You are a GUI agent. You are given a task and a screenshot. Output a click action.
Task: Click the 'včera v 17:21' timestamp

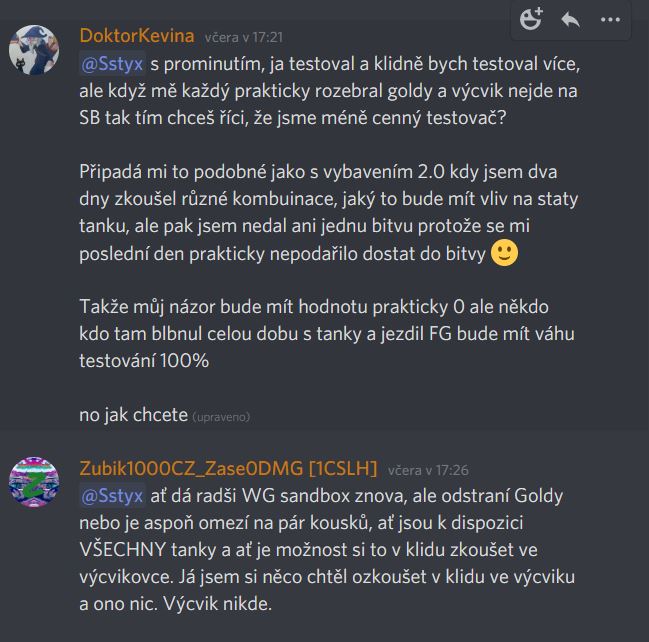pos(244,38)
